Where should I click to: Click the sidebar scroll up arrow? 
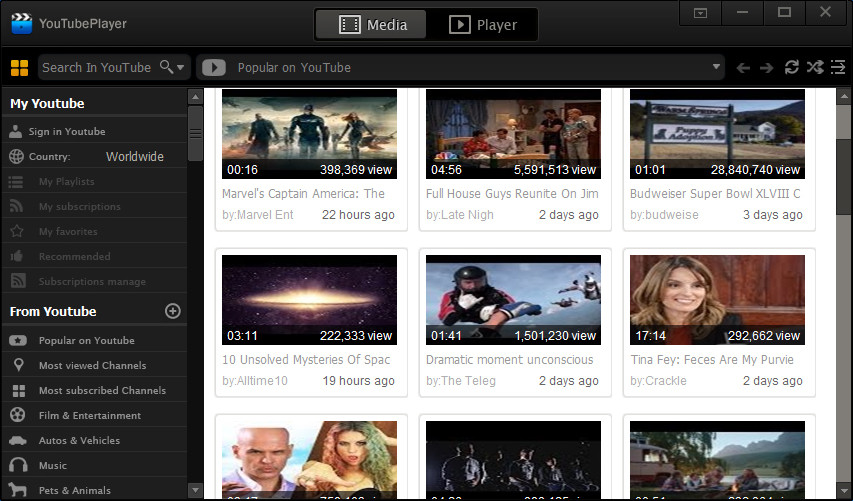pos(195,97)
